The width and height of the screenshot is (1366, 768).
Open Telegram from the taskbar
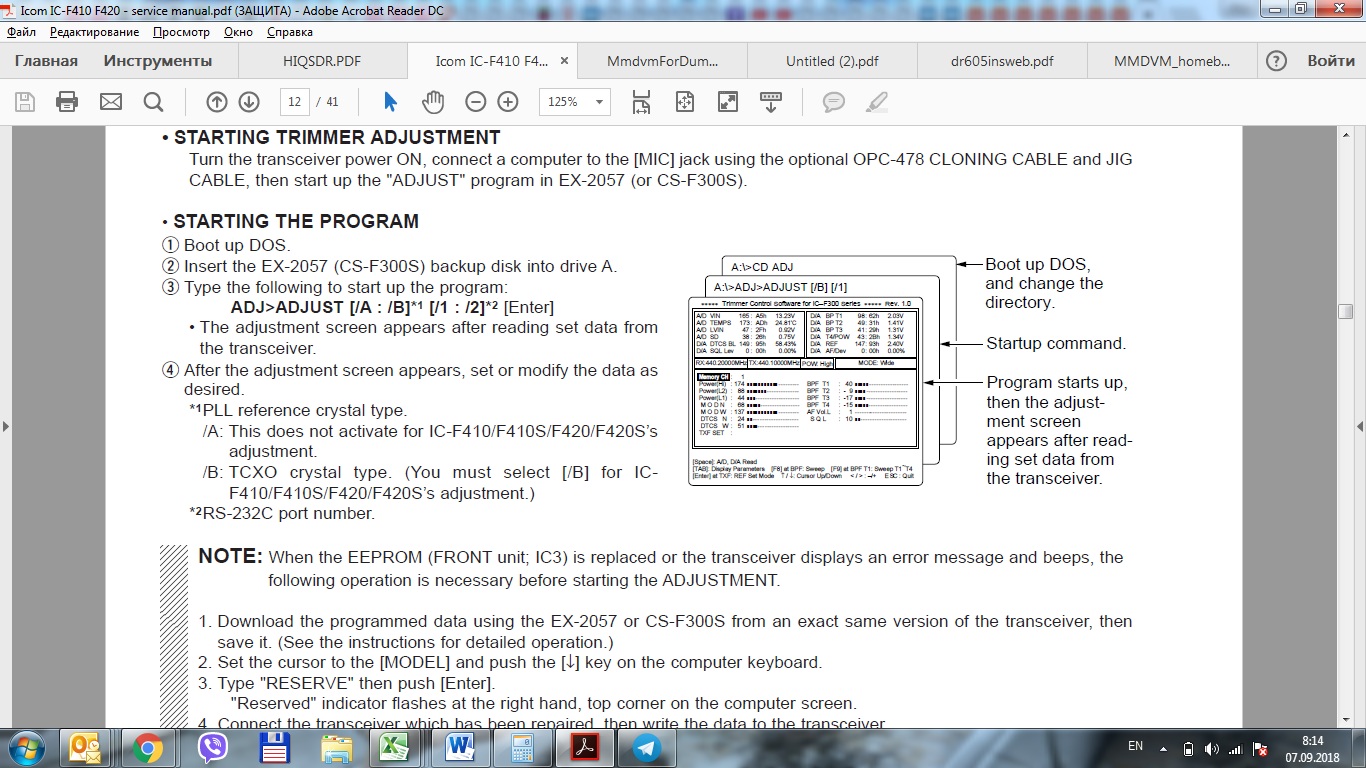point(646,747)
